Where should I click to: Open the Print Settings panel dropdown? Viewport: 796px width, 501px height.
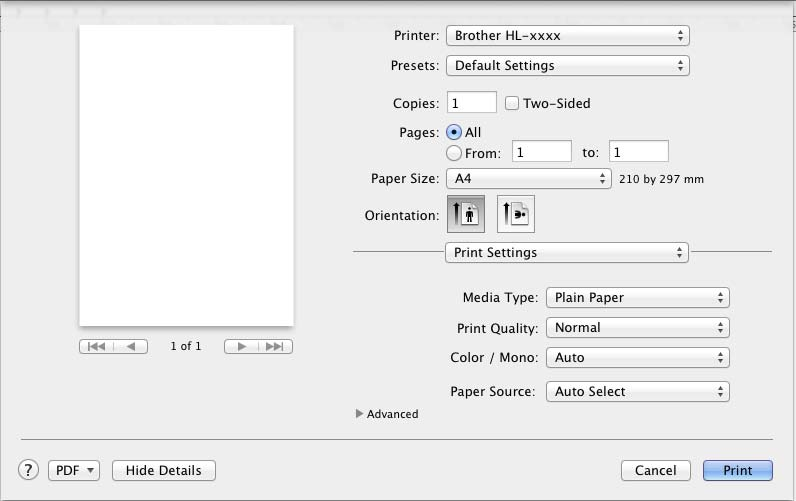coord(567,252)
